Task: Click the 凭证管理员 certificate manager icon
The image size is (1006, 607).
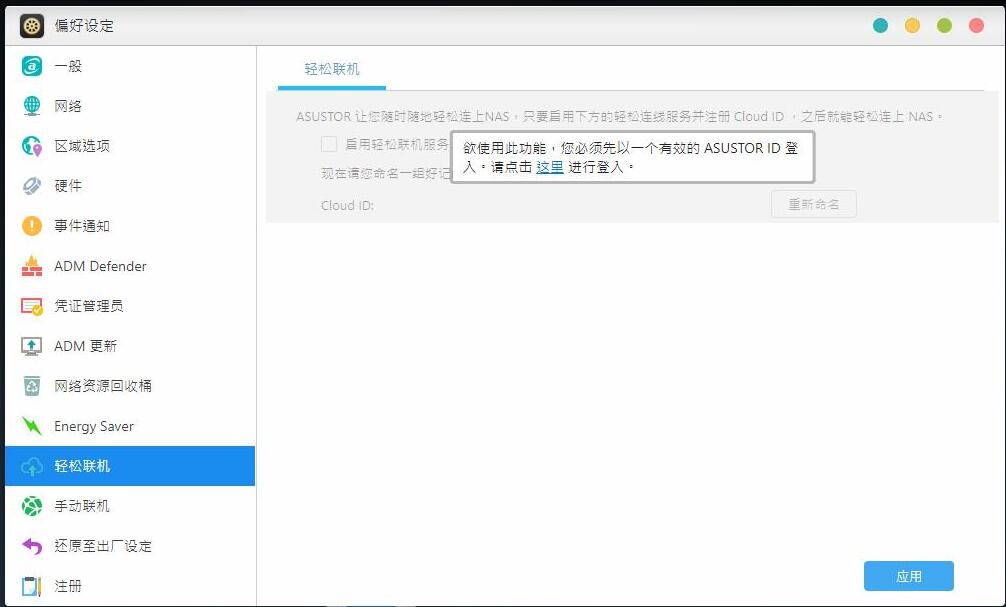Action: [30, 306]
